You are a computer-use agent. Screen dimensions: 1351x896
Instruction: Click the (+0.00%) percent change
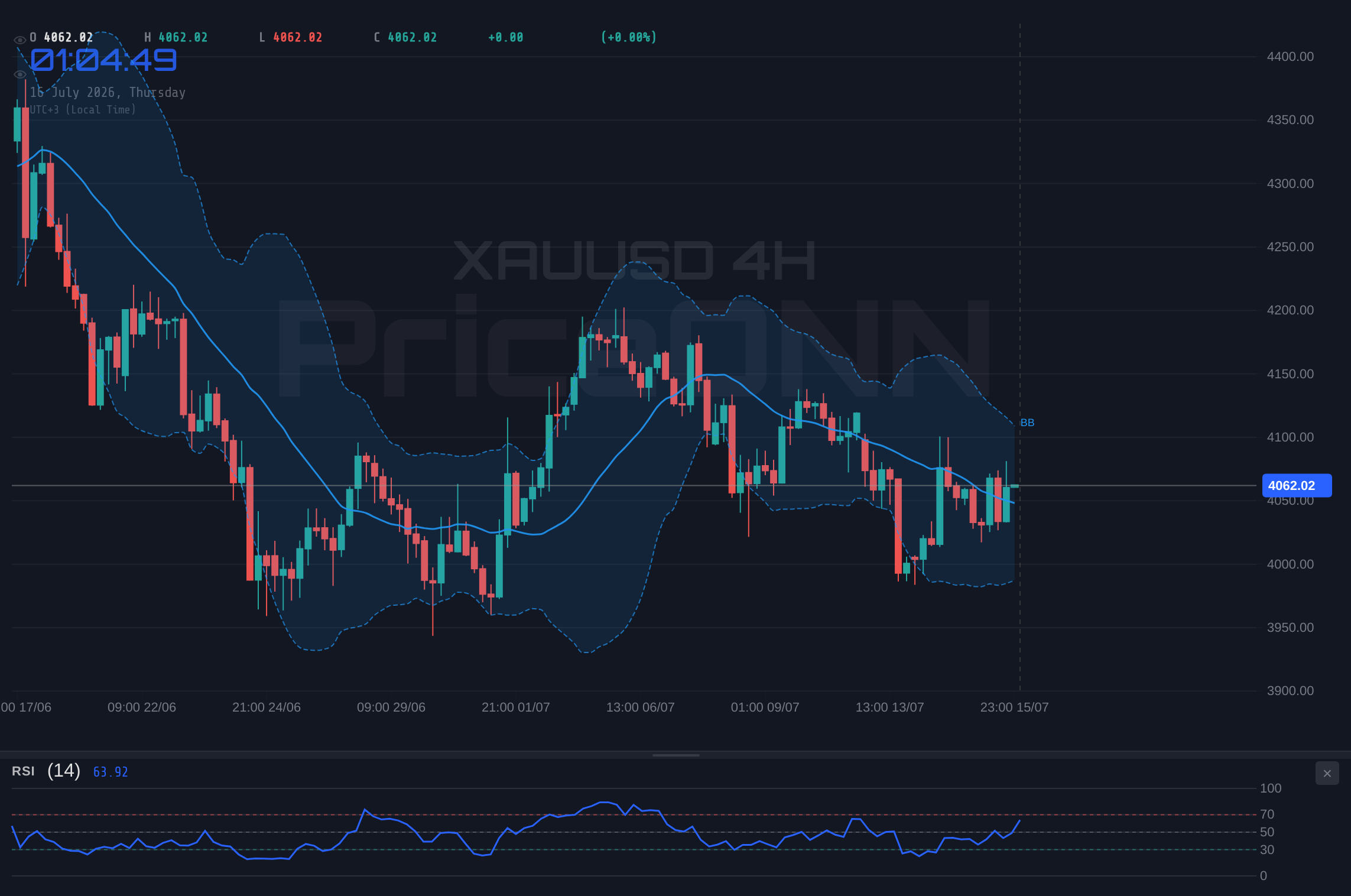(629, 37)
